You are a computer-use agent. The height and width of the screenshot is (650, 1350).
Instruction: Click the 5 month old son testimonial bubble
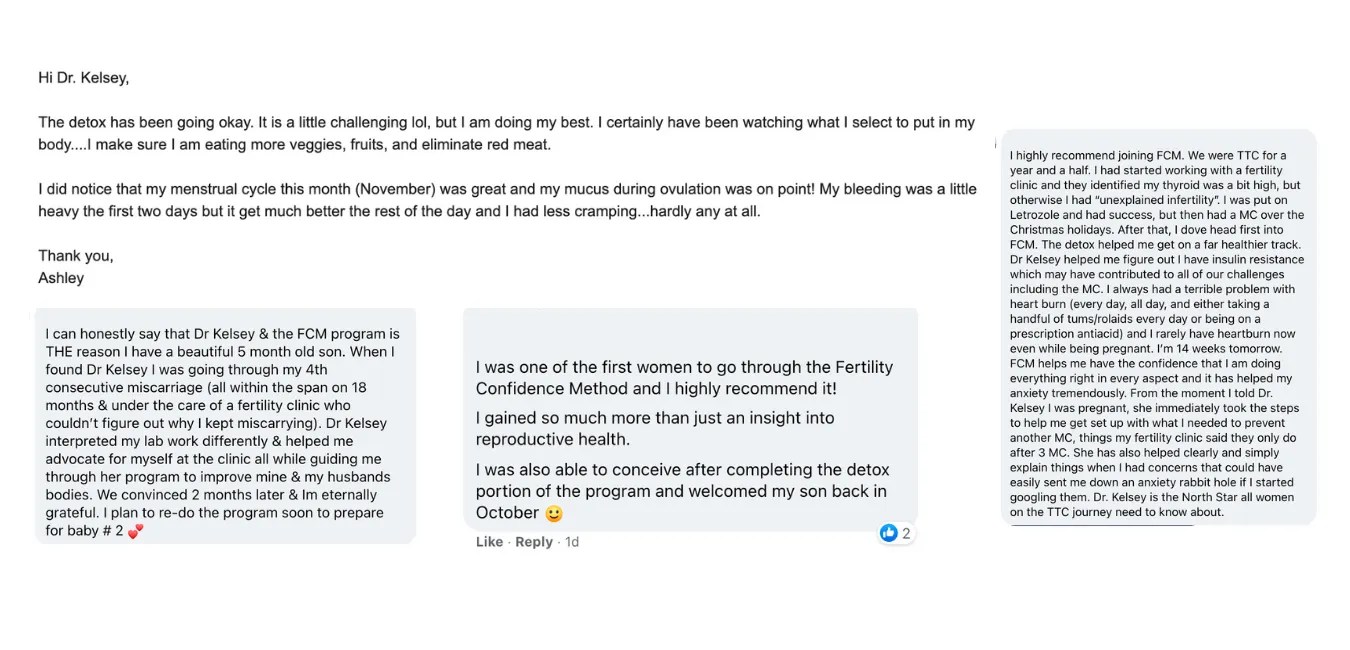coord(224,423)
